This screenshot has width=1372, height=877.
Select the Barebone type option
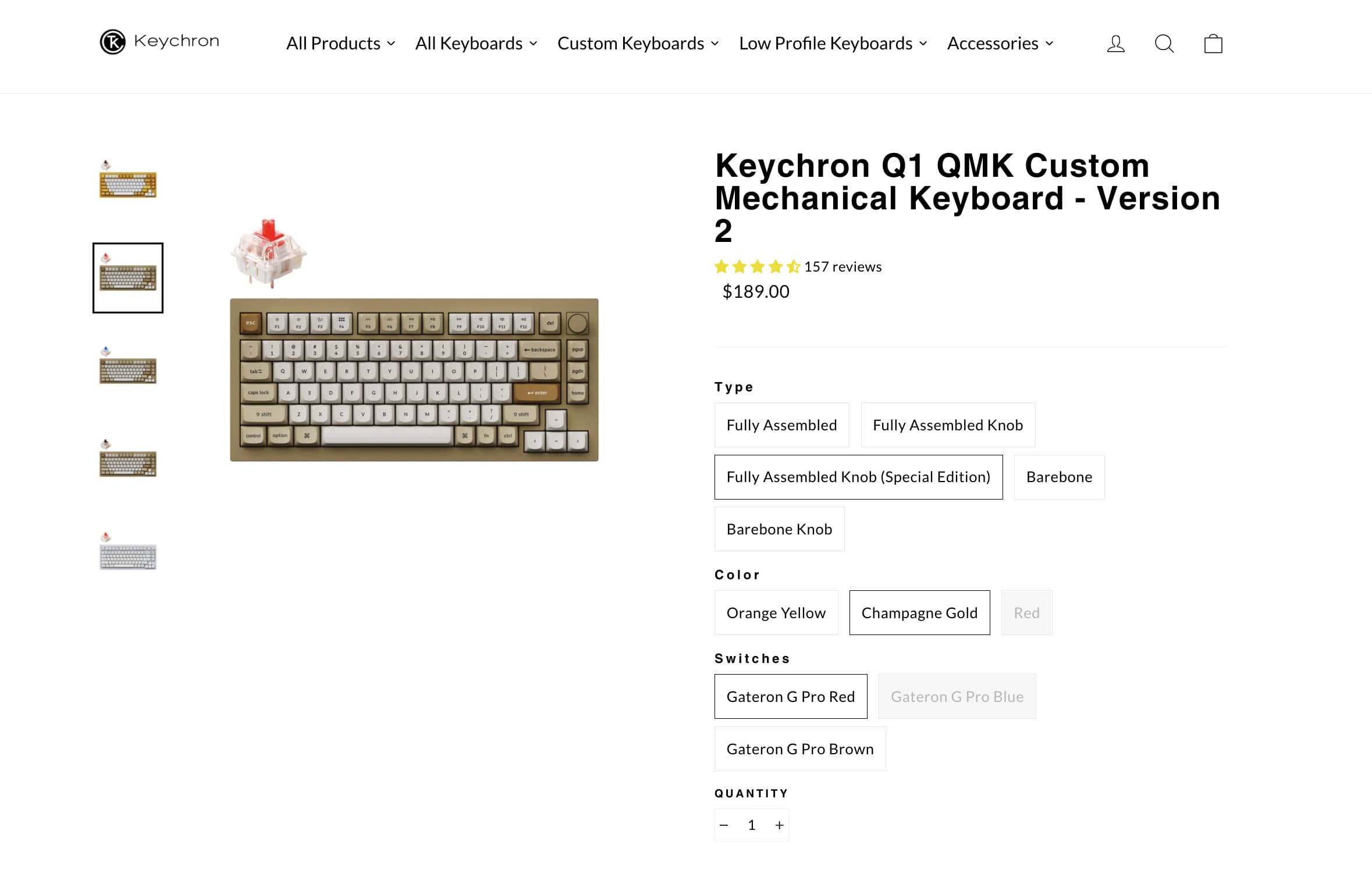pos(1058,477)
